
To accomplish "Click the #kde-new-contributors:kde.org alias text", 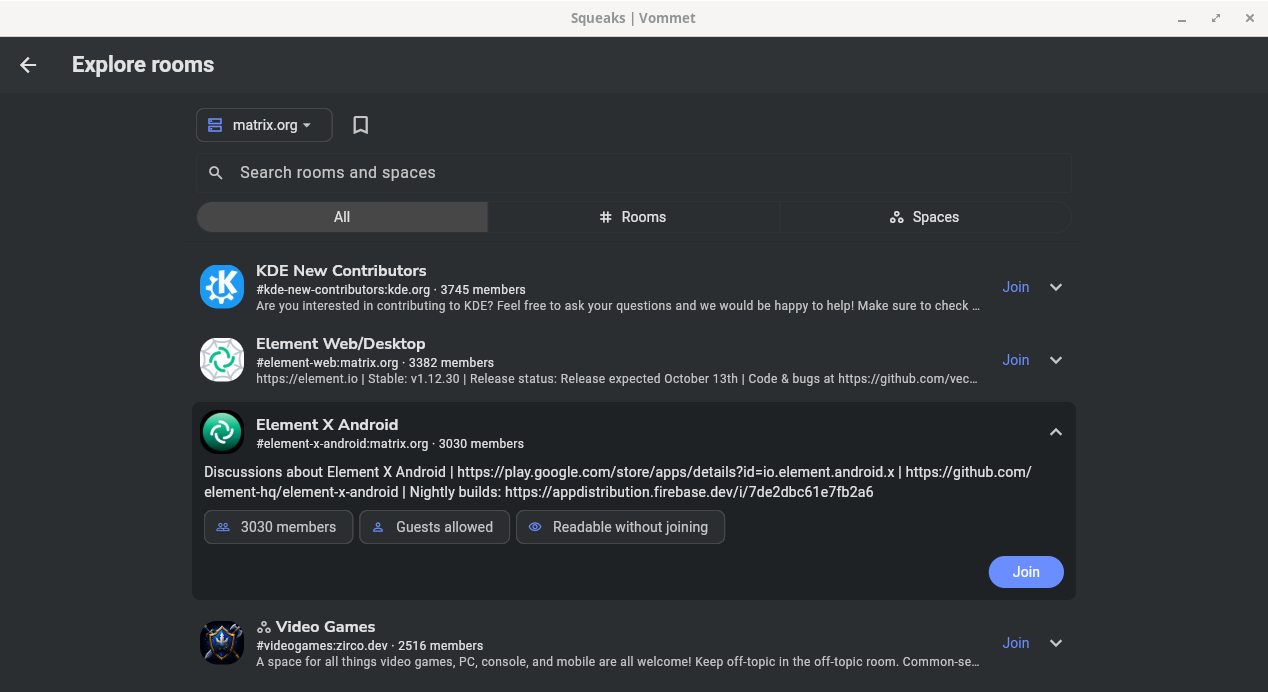I will 343,290.
